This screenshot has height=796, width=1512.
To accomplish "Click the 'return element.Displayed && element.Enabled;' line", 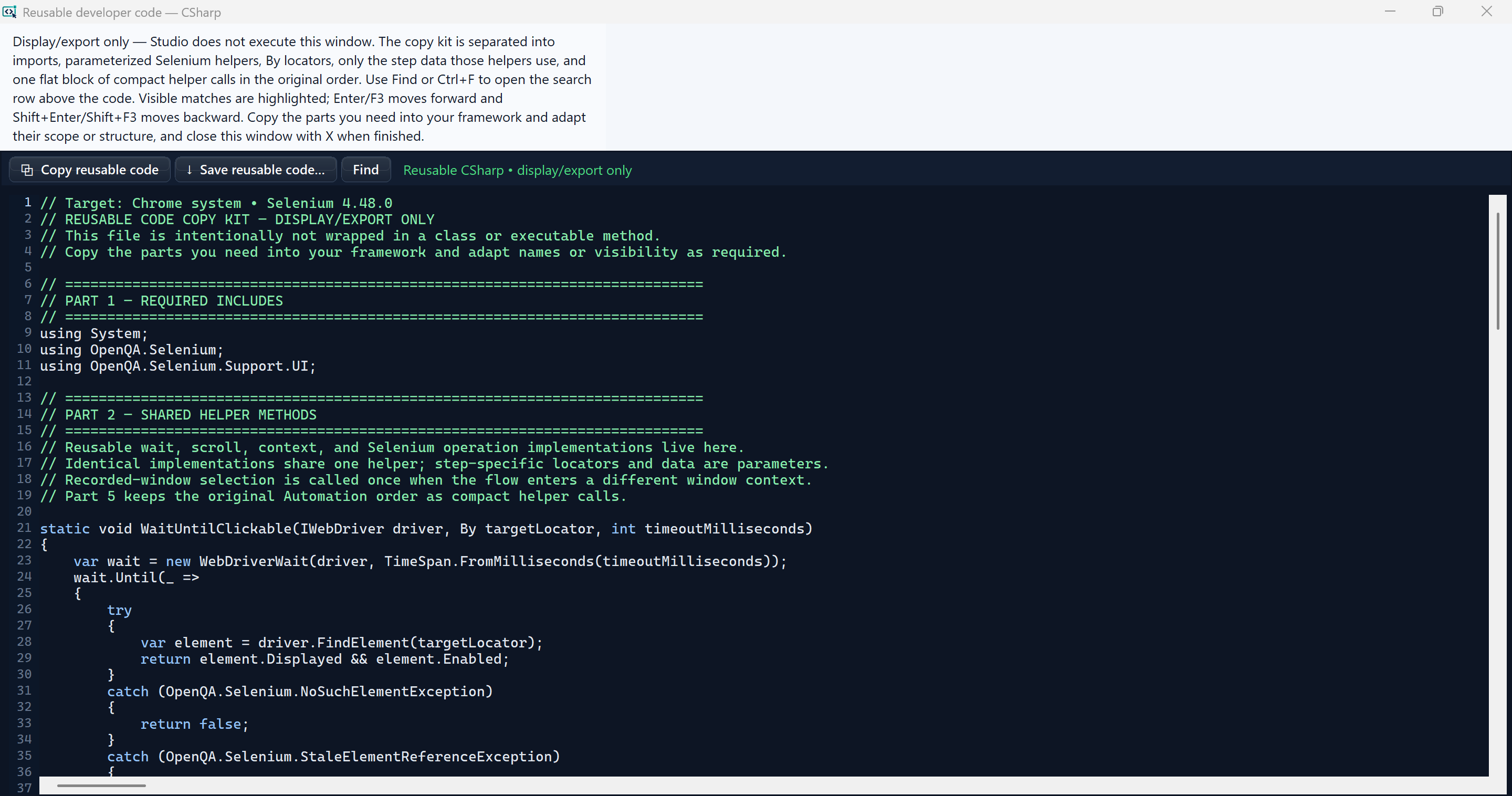I will [x=325, y=659].
